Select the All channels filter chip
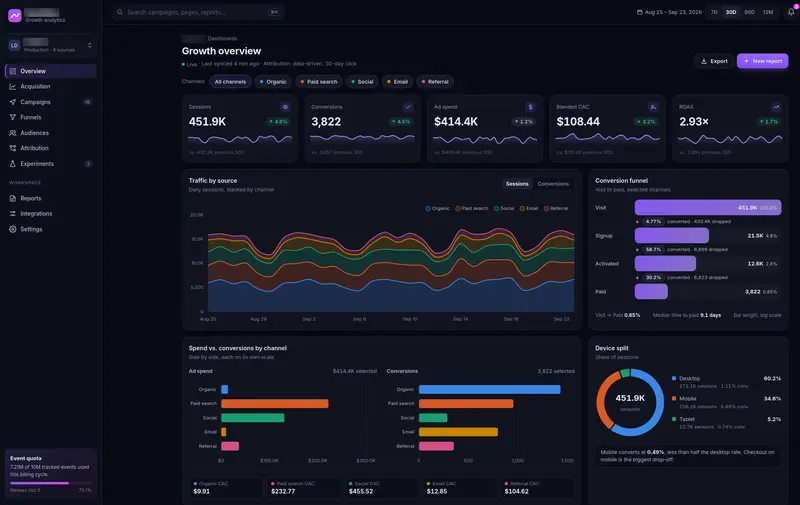The width and height of the screenshot is (800, 505). click(230, 82)
